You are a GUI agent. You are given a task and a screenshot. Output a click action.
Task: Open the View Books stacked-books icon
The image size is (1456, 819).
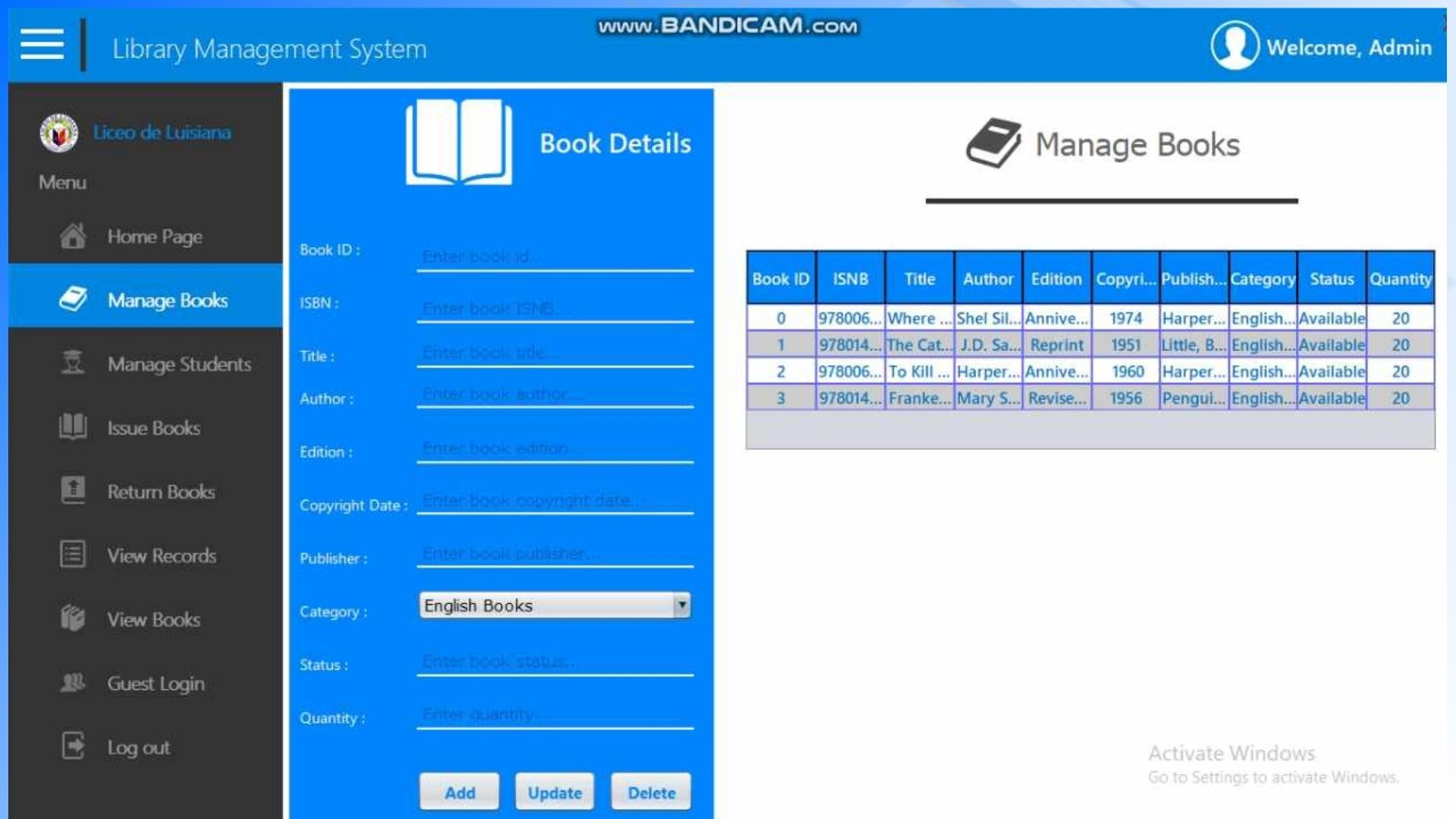(x=72, y=619)
